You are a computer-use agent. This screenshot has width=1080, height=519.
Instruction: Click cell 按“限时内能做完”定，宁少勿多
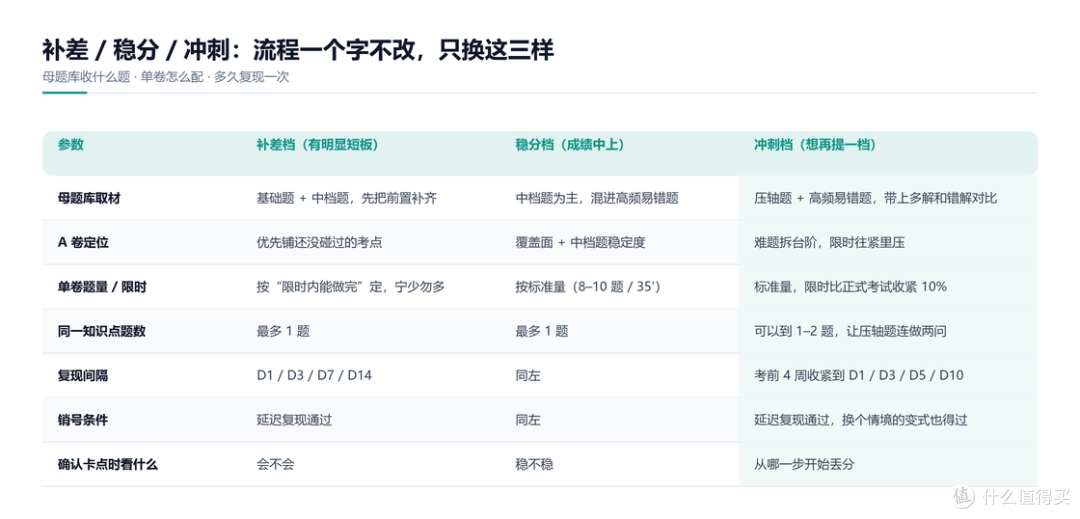coord(350,287)
